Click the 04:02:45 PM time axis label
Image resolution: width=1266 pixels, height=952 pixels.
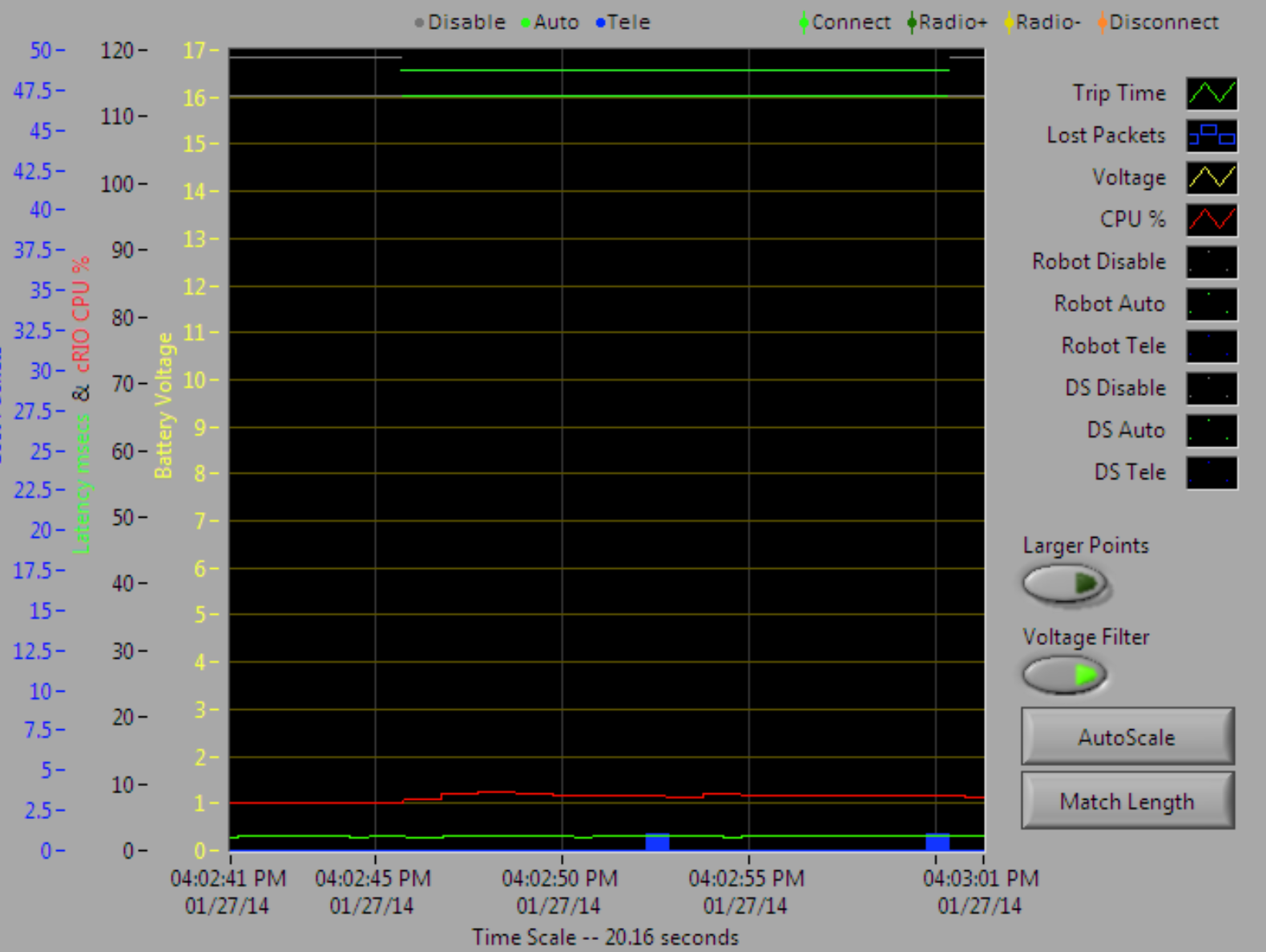[373, 892]
